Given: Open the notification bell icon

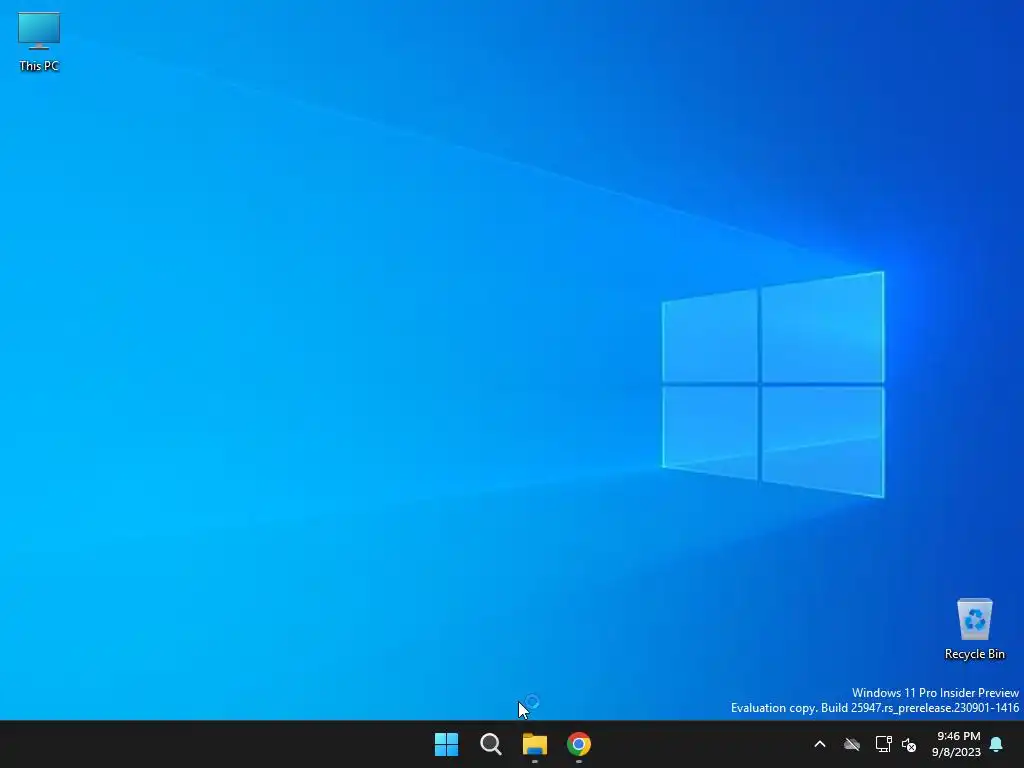Looking at the screenshot, I should 996,744.
